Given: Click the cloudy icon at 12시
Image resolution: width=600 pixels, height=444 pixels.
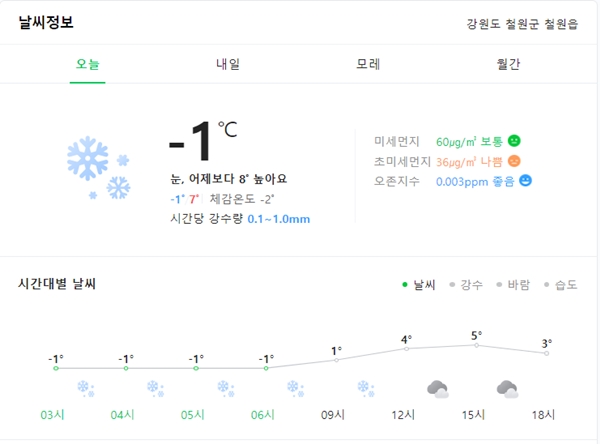Looking at the screenshot, I should tap(438, 389).
